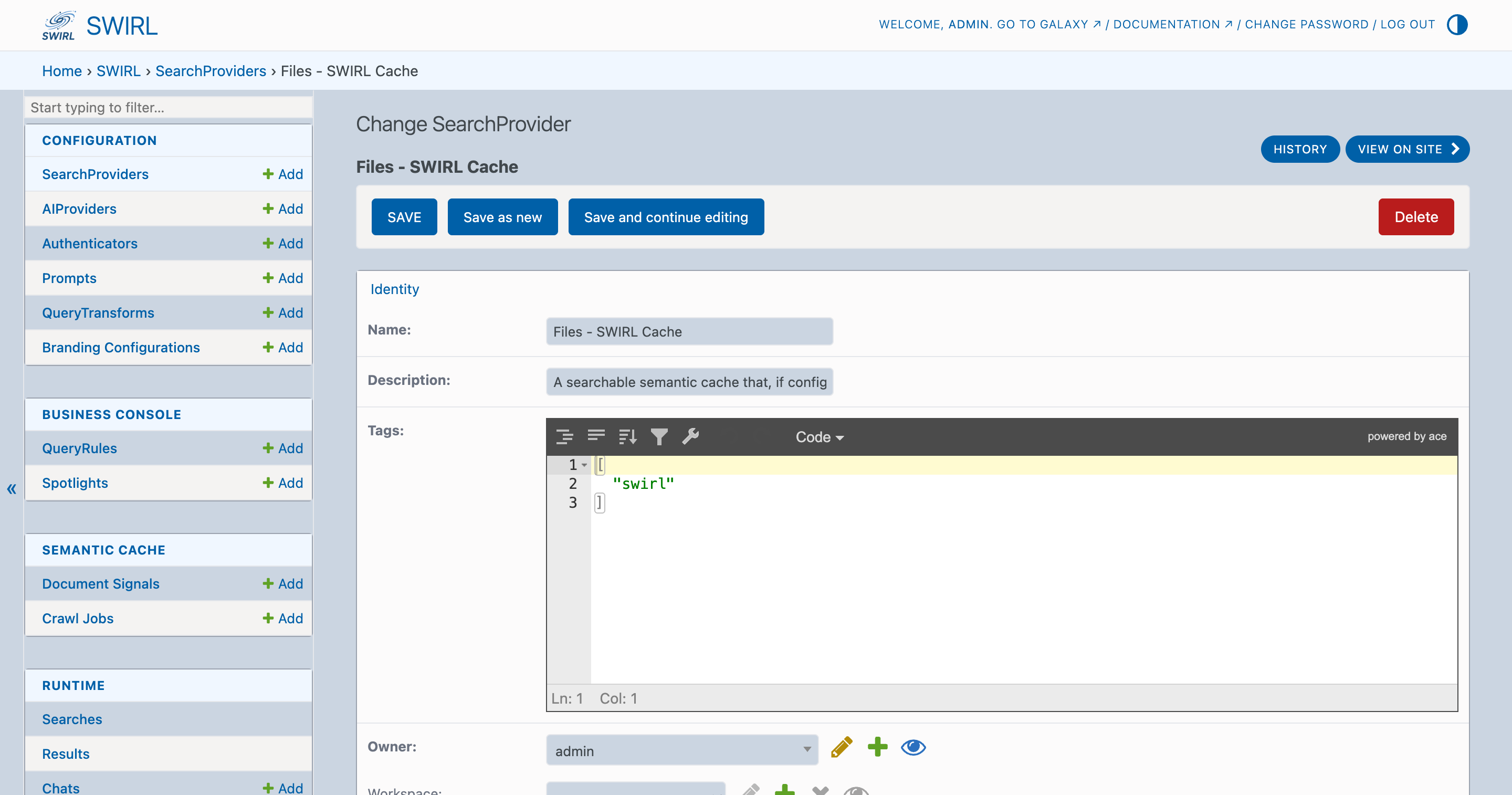Open the History page

click(1300, 149)
